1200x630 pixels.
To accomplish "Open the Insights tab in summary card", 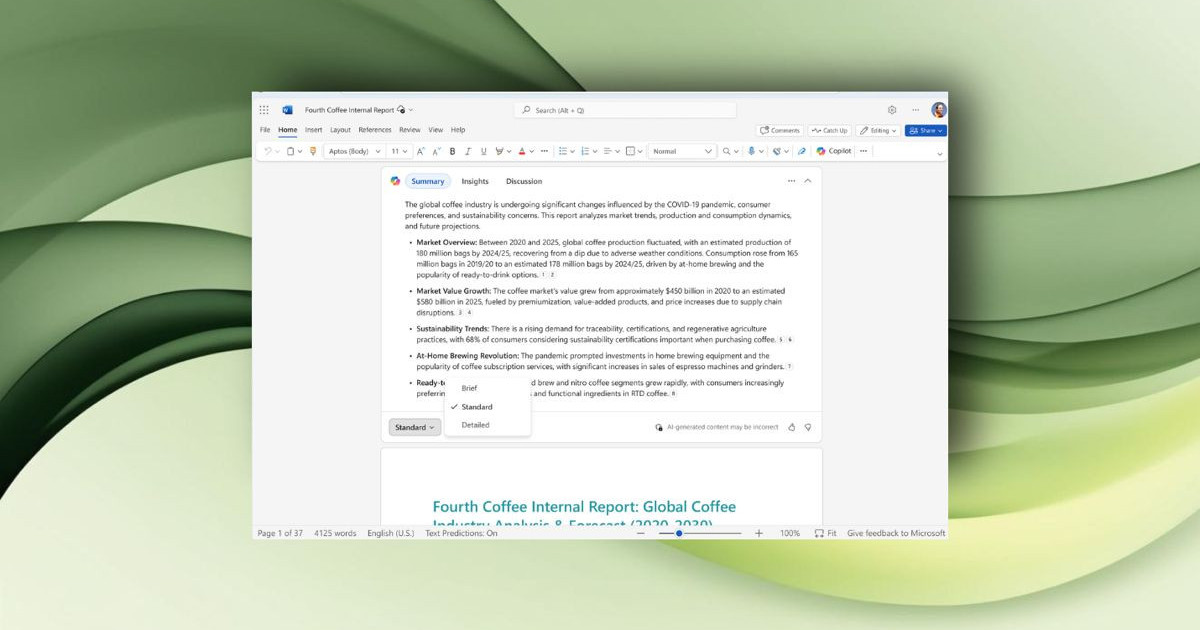I will click(x=475, y=181).
